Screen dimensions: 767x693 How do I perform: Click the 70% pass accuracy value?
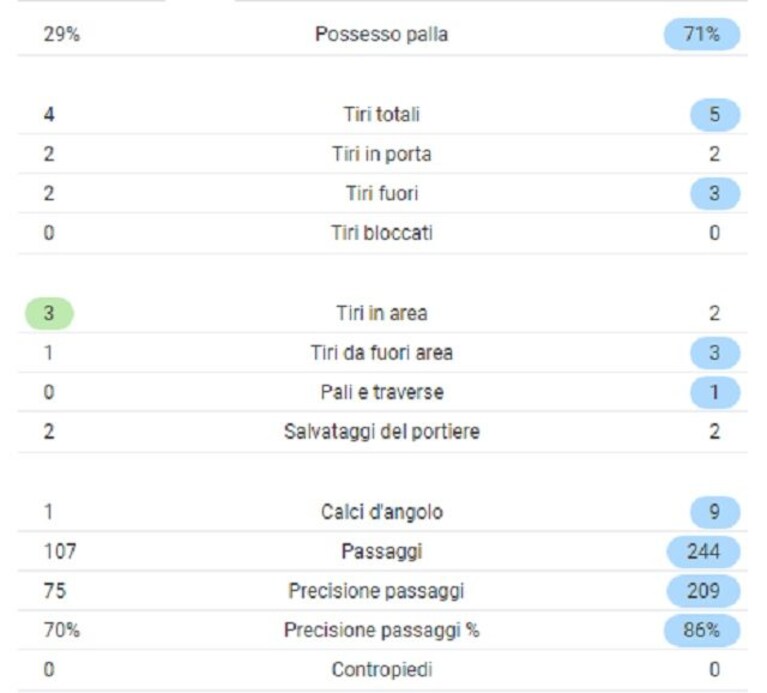pos(62,630)
